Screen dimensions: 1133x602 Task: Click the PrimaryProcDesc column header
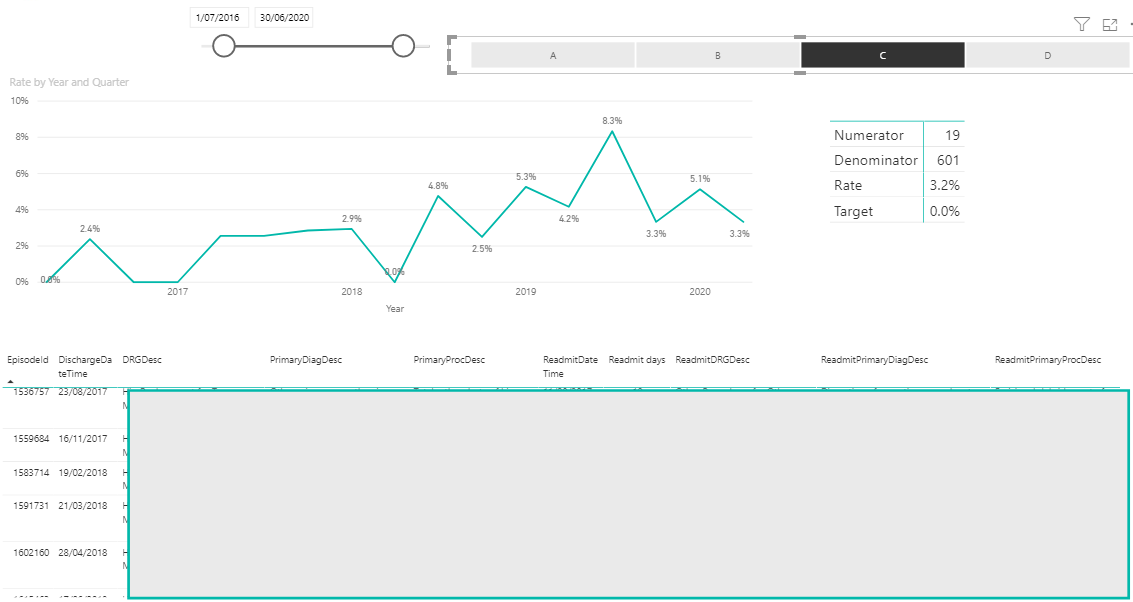[x=449, y=360]
